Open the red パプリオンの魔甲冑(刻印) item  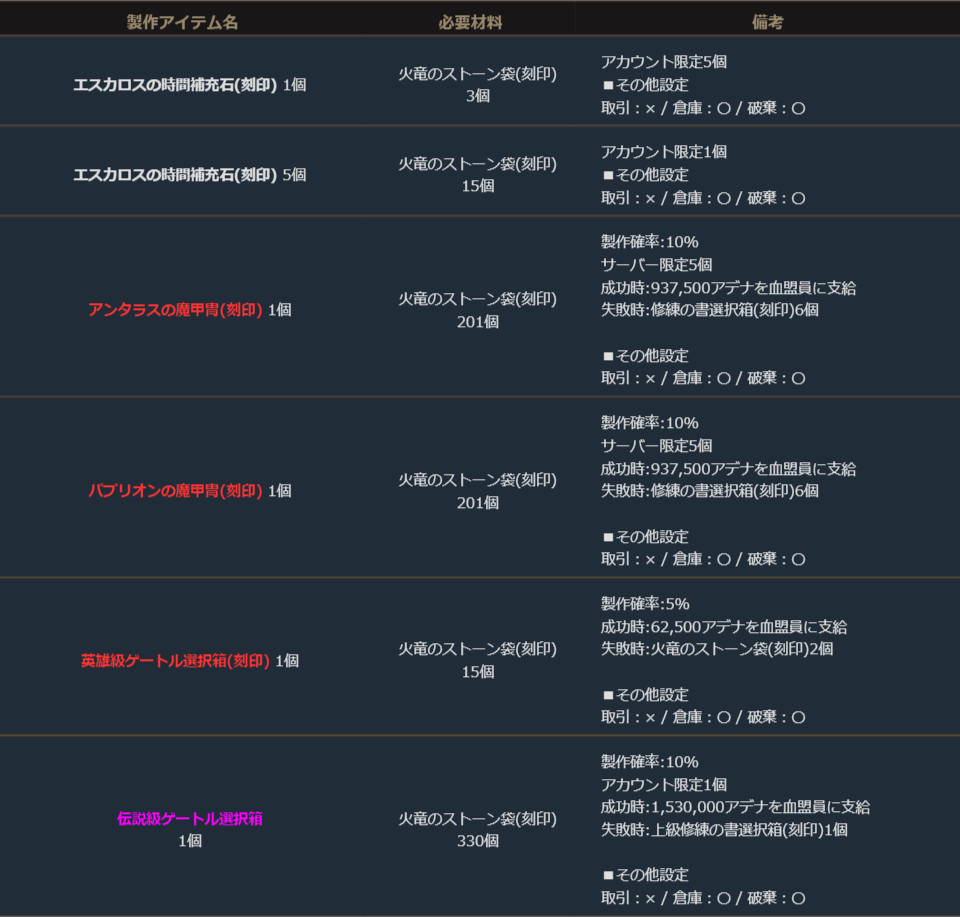coord(175,491)
